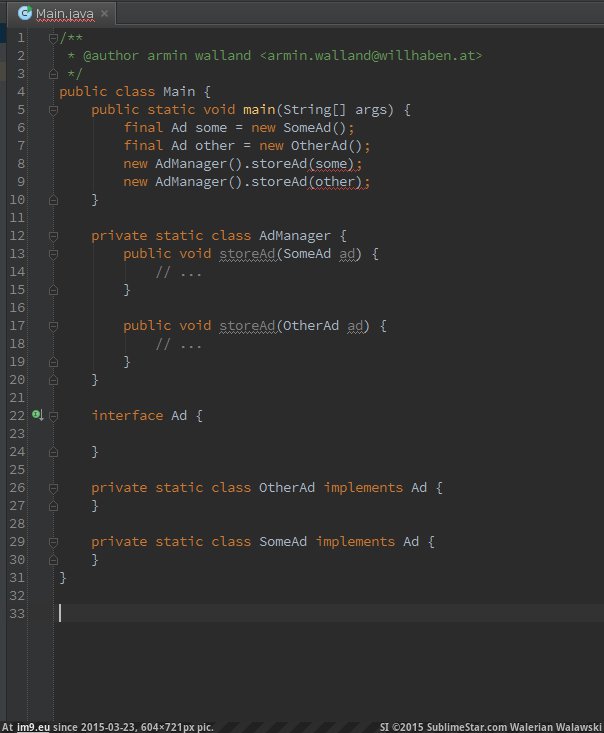Click the AdManager class name declaration
The height and width of the screenshot is (733, 604).
[x=294, y=235]
